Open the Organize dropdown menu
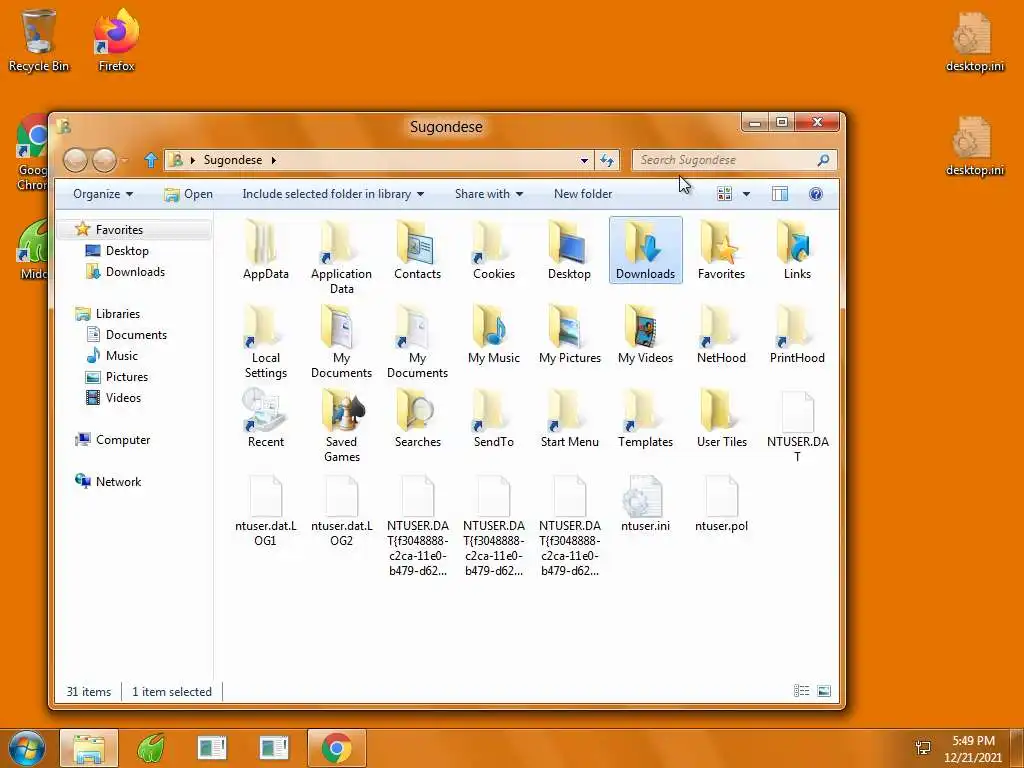The height and width of the screenshot is (768, 1024). click(103, 194)
